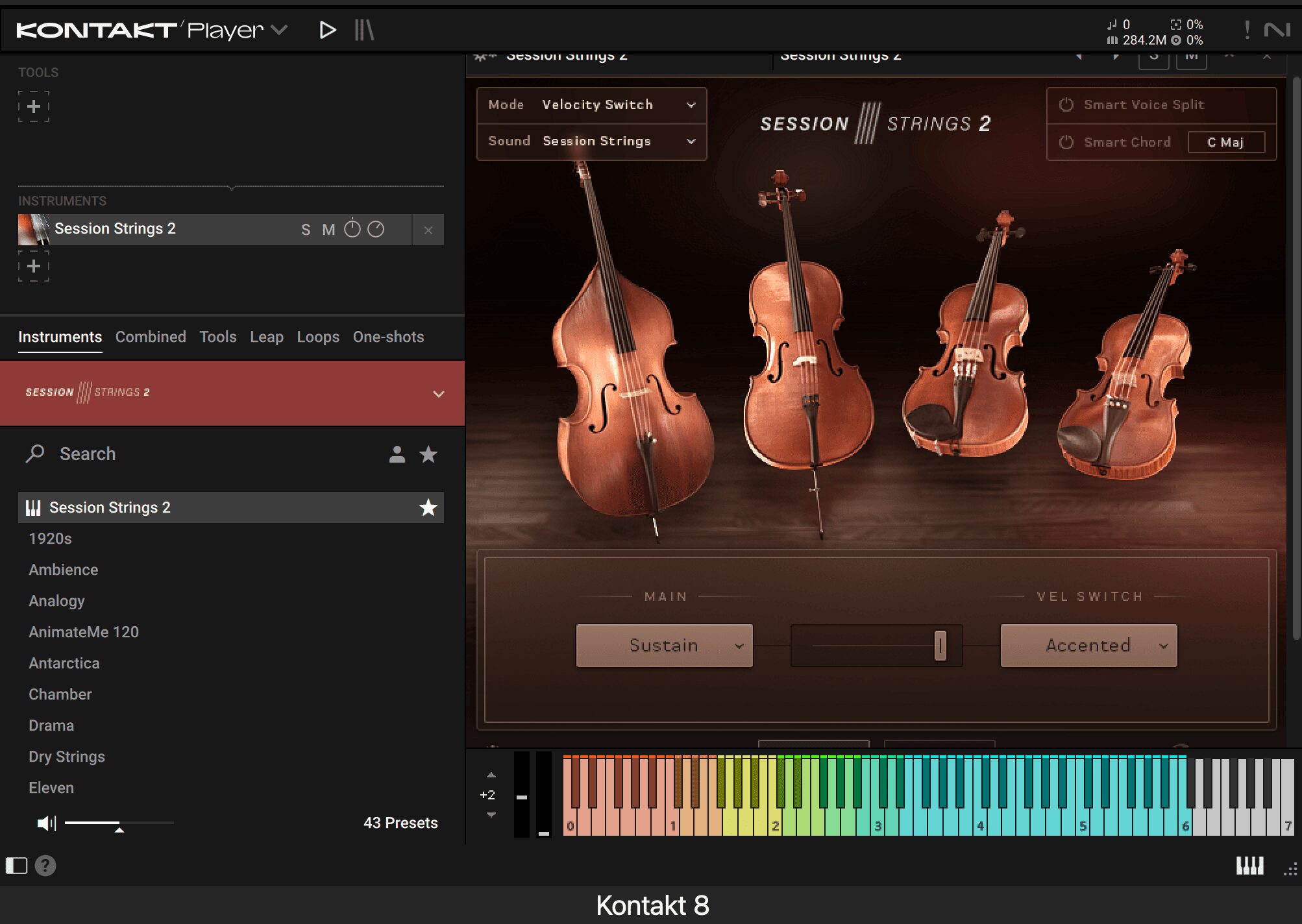This screenshot has width=1302, height=924.
Task: Expand the Session Strings 2 library banner
Action: [439, 394]
